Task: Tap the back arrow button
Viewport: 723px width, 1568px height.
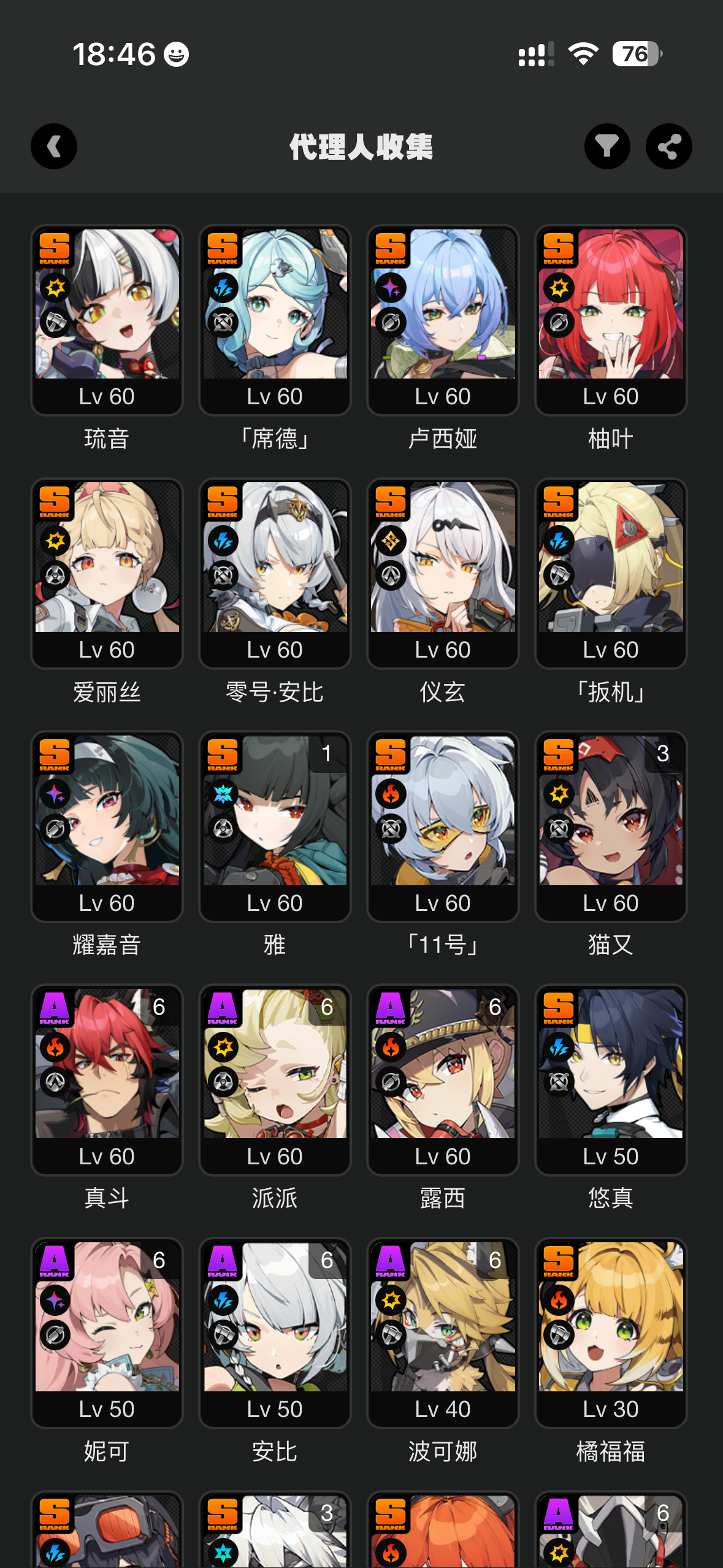Action: 54,147
